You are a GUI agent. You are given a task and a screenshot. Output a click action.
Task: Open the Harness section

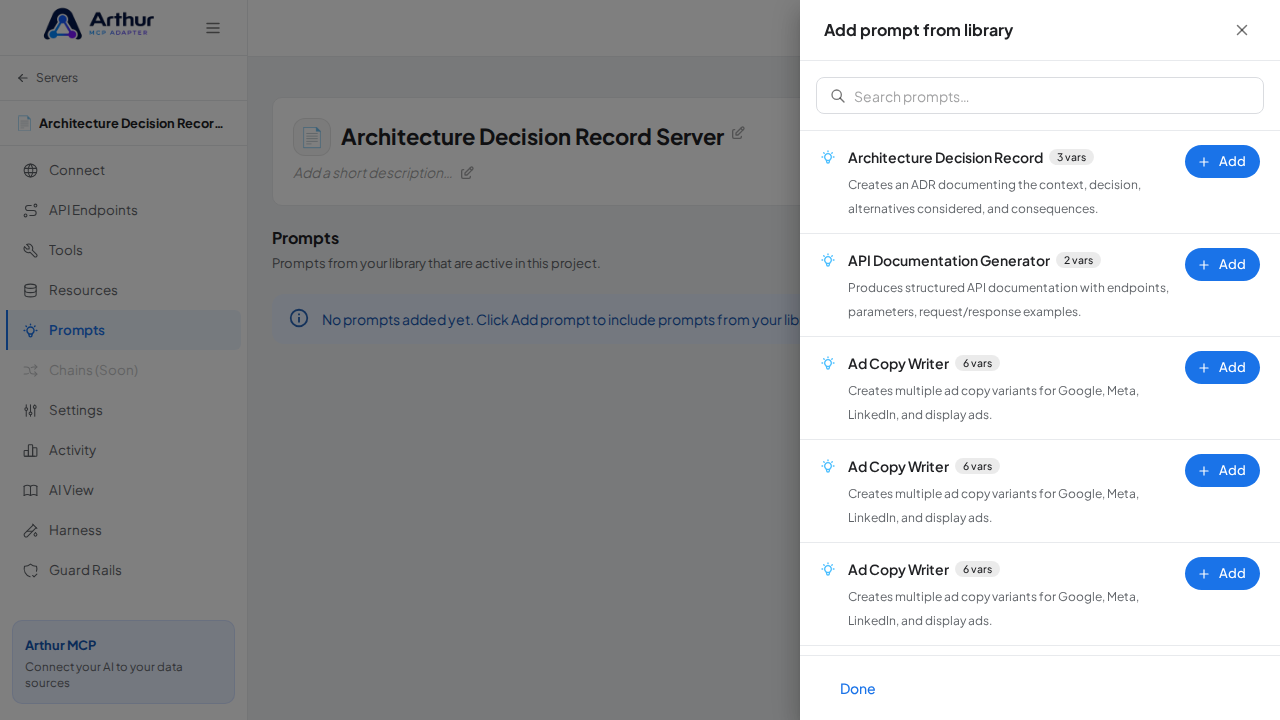[x=123, y=530]
